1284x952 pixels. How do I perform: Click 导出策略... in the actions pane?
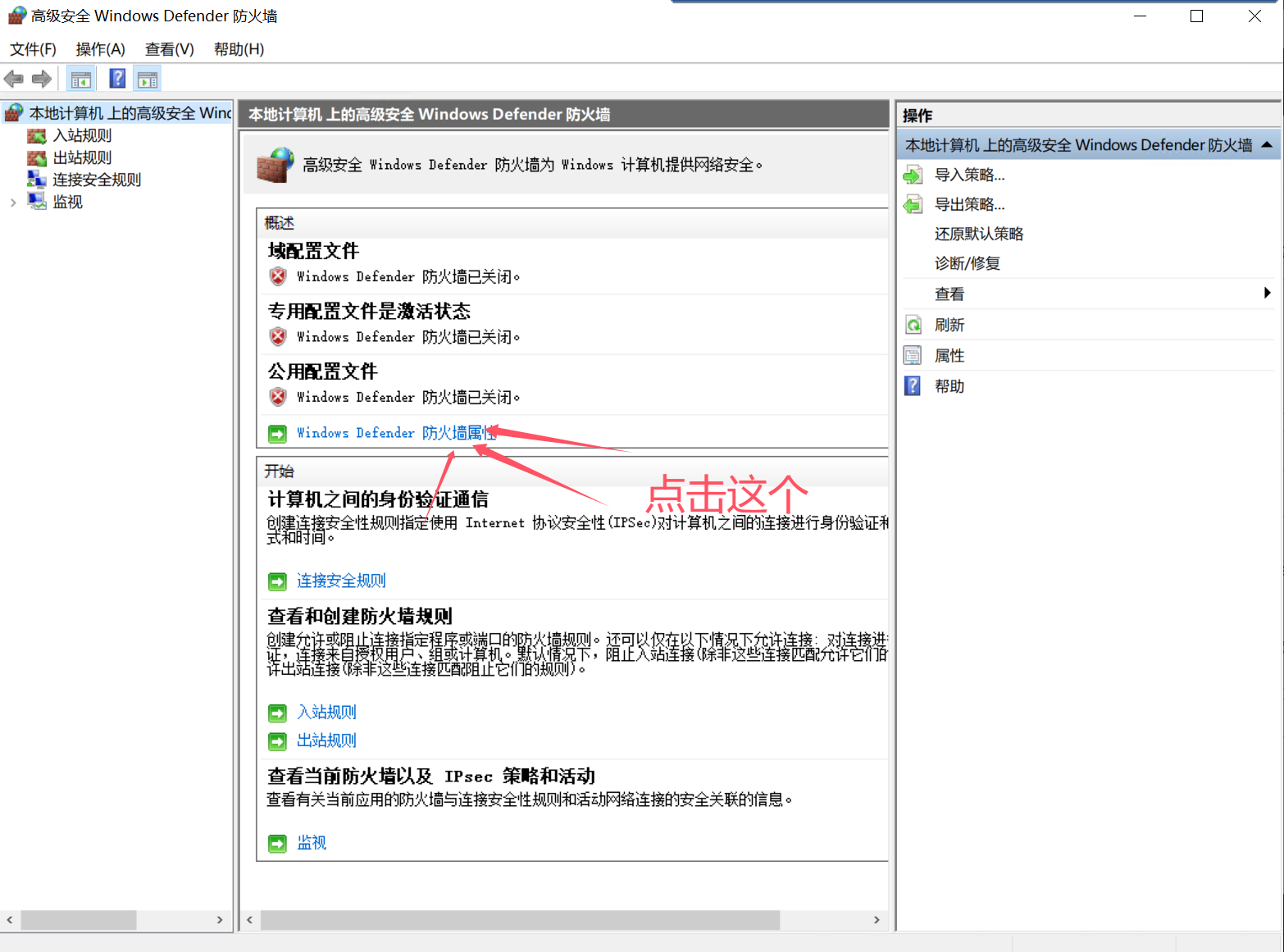click(969, 204)
